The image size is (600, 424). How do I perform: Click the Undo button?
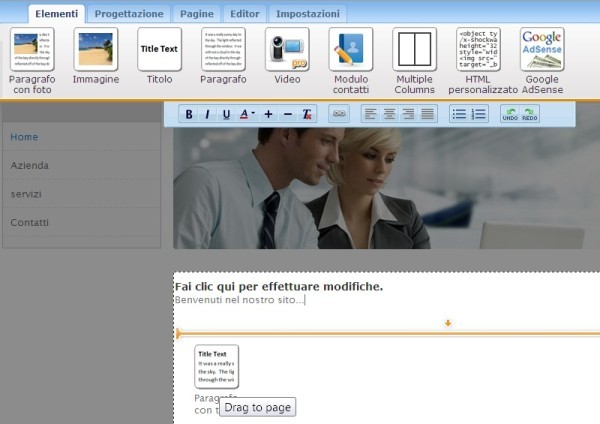pos(510,115)
